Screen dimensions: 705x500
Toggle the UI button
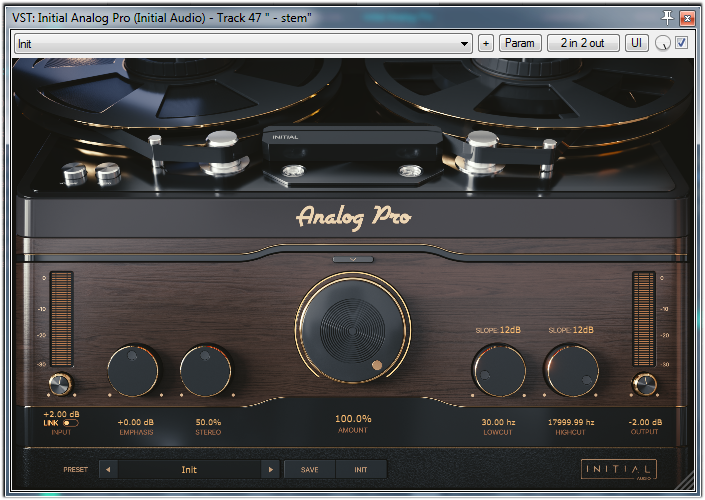[x=636, y=43]
